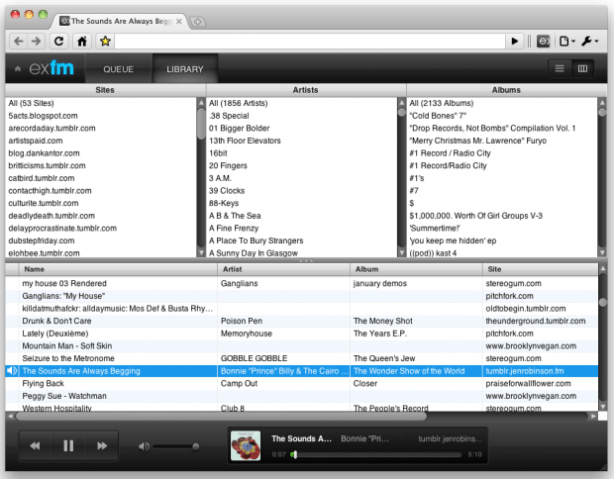
Task: Skip to the next track
Action: (x=101, y=445)
